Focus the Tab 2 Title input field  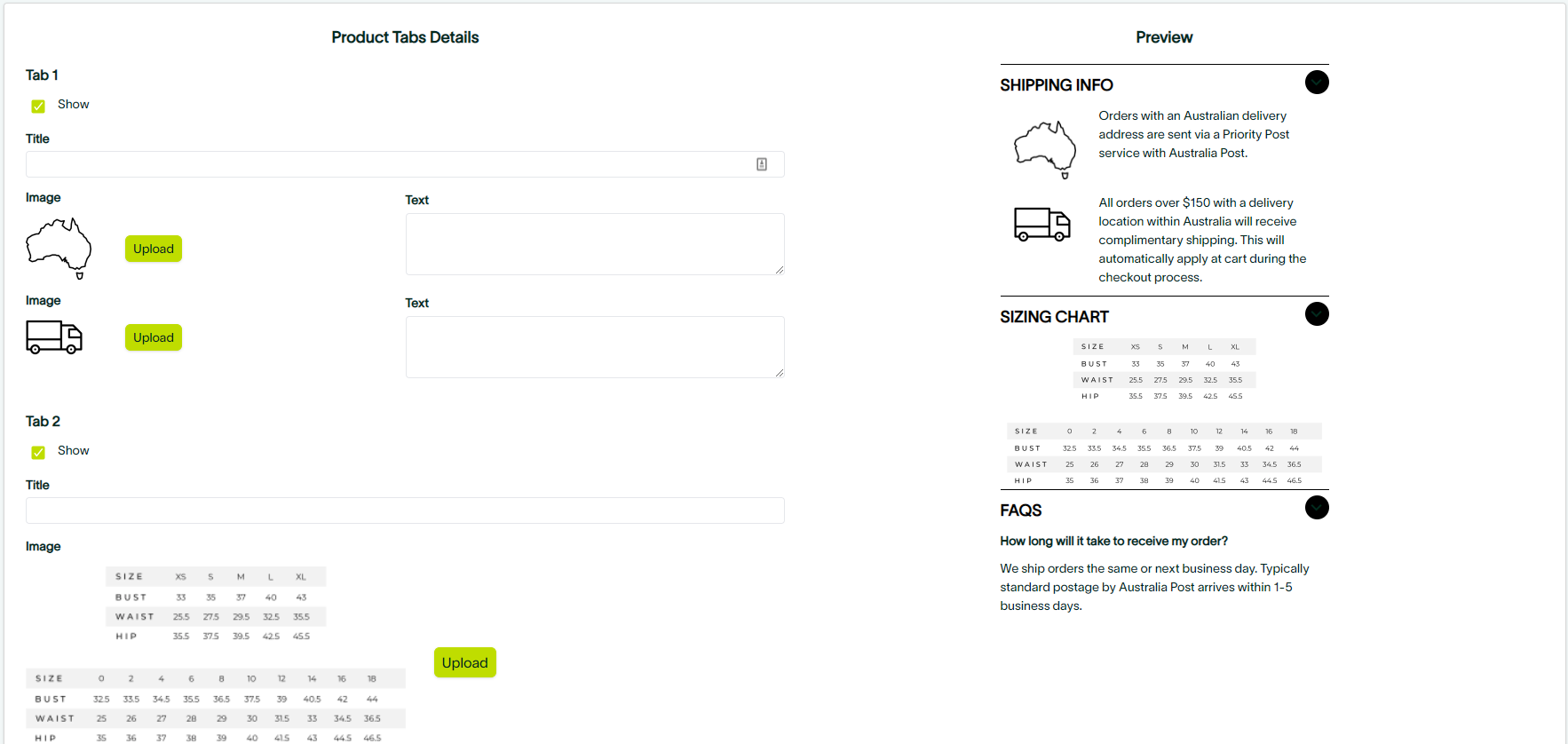click(x=405, y=511)
